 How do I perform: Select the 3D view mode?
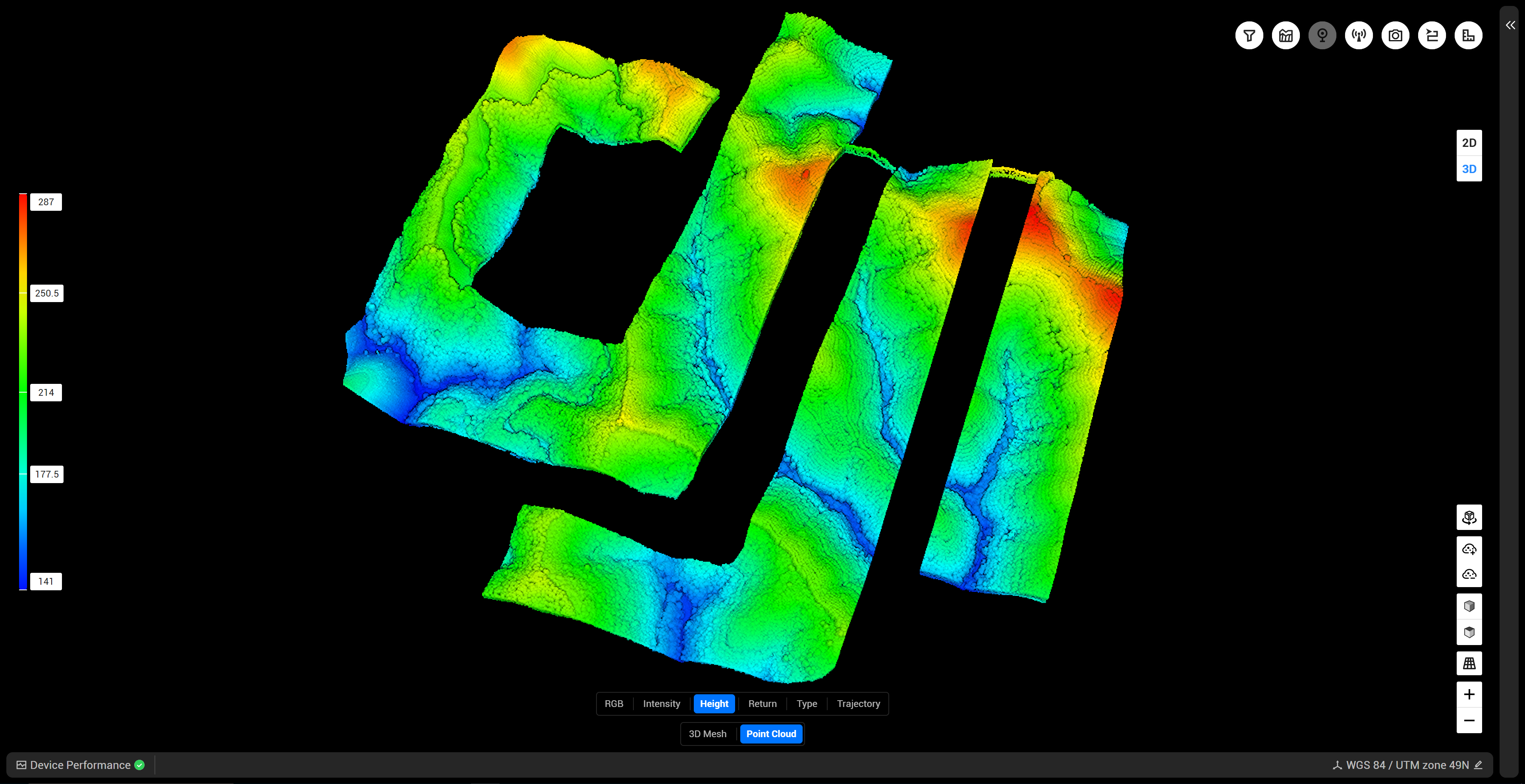click(x=1469, y=169)
